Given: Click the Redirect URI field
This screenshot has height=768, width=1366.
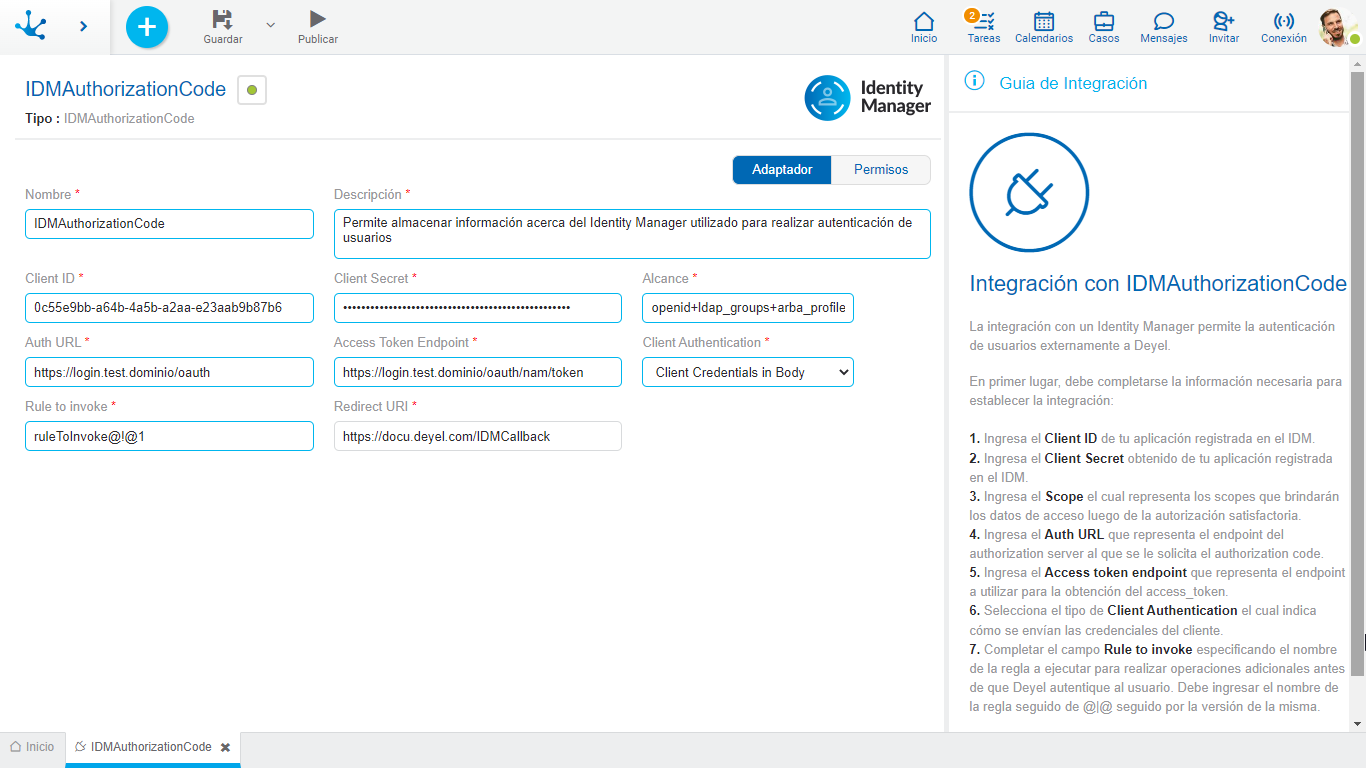Looking at the screenshot, I should (478, 436).
